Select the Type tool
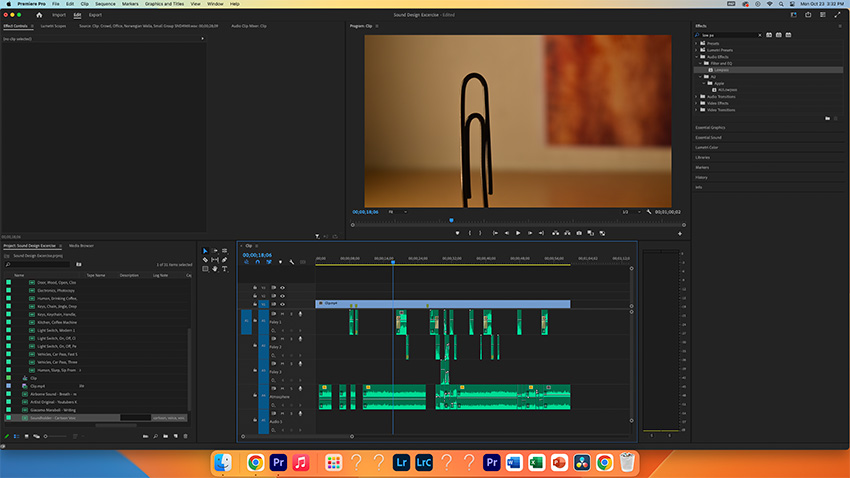The image size is (850, 478). [x=225, y=270]
